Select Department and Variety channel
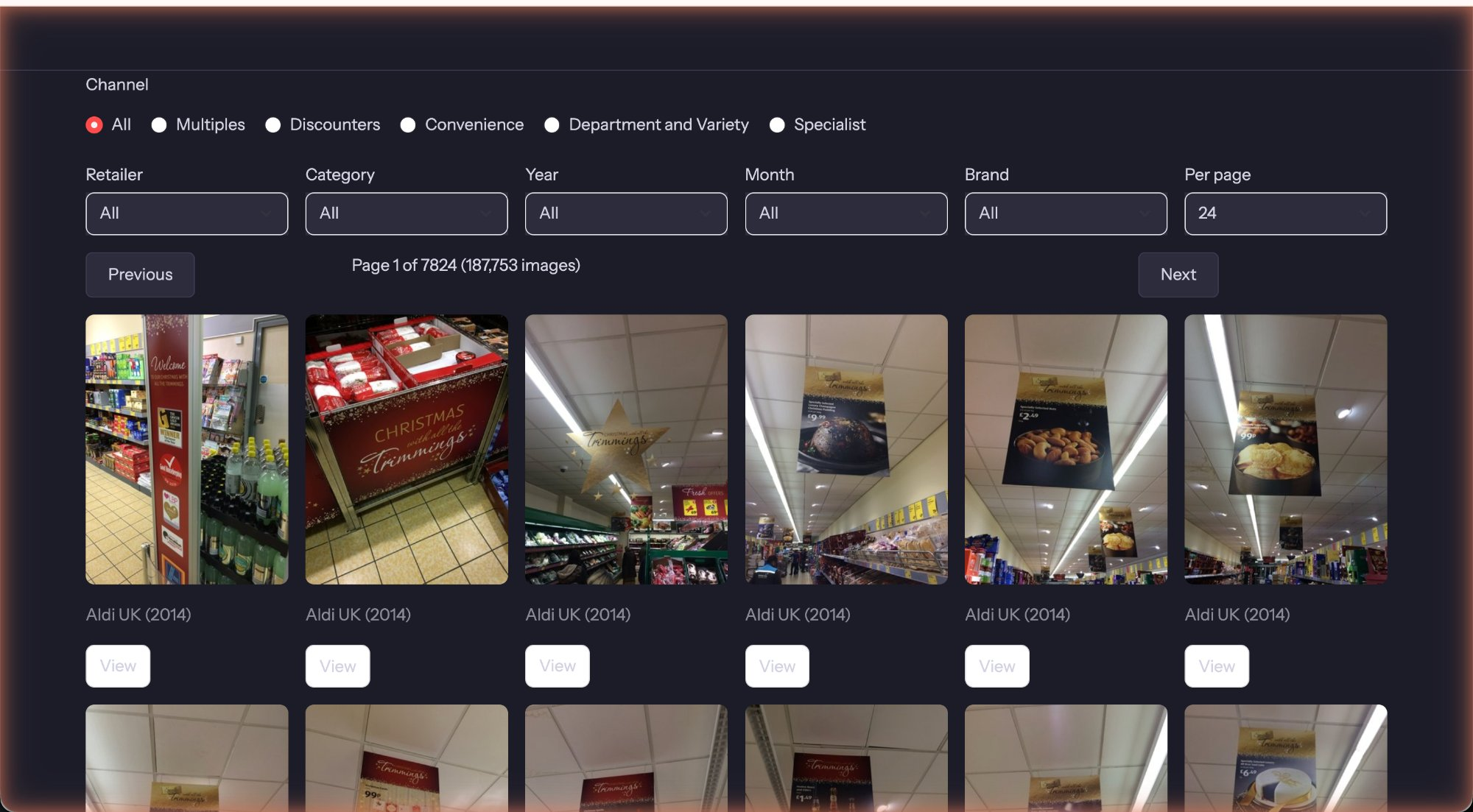 click(x=552, y=124)
